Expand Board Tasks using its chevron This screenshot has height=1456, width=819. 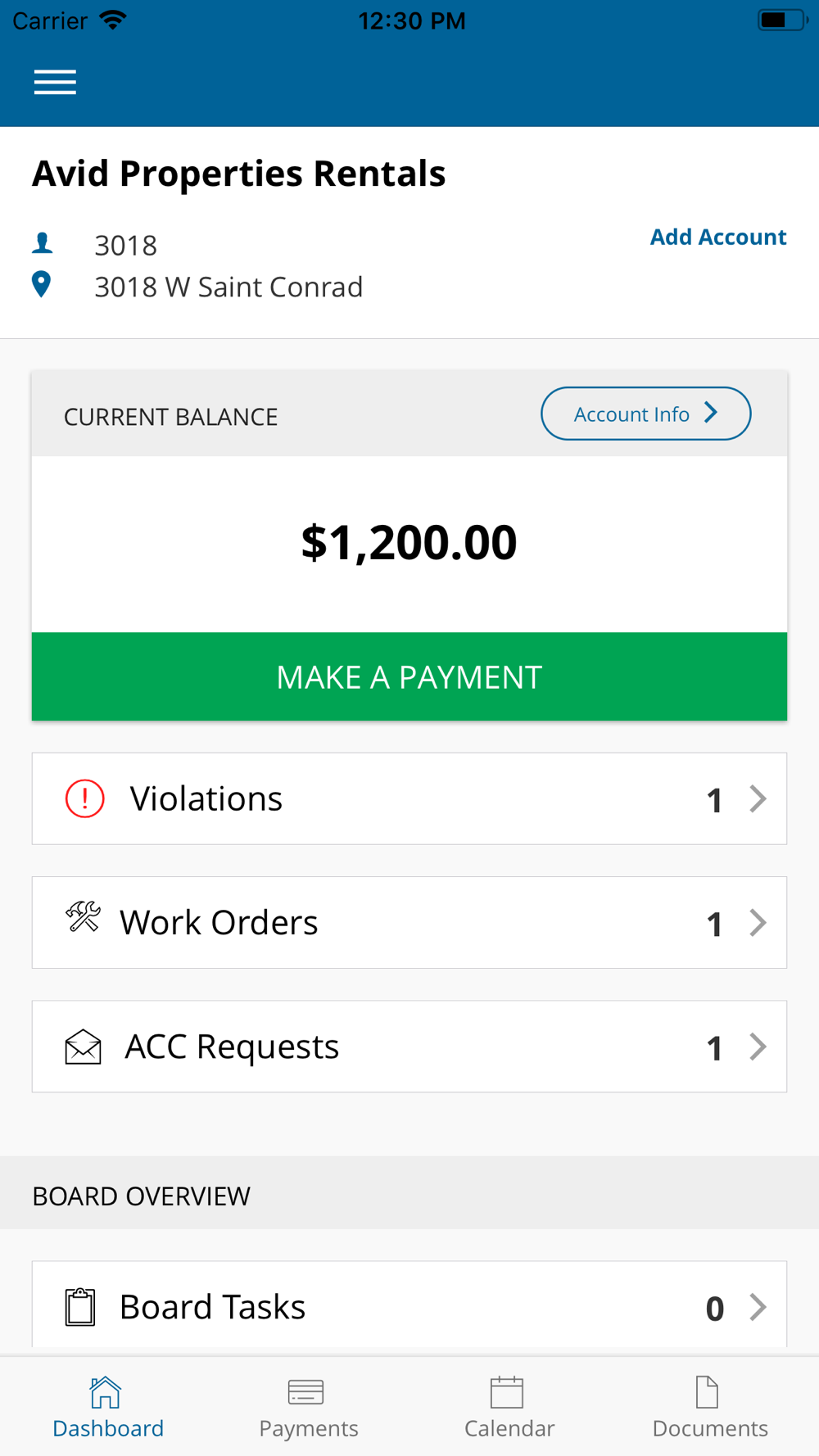click(758, 1307)
